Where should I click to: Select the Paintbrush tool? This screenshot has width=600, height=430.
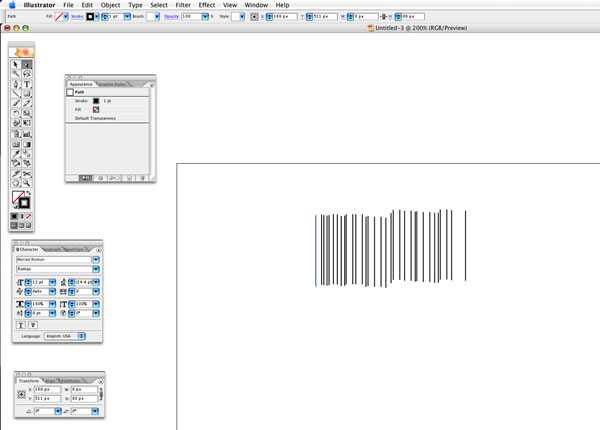pos(16,103)
